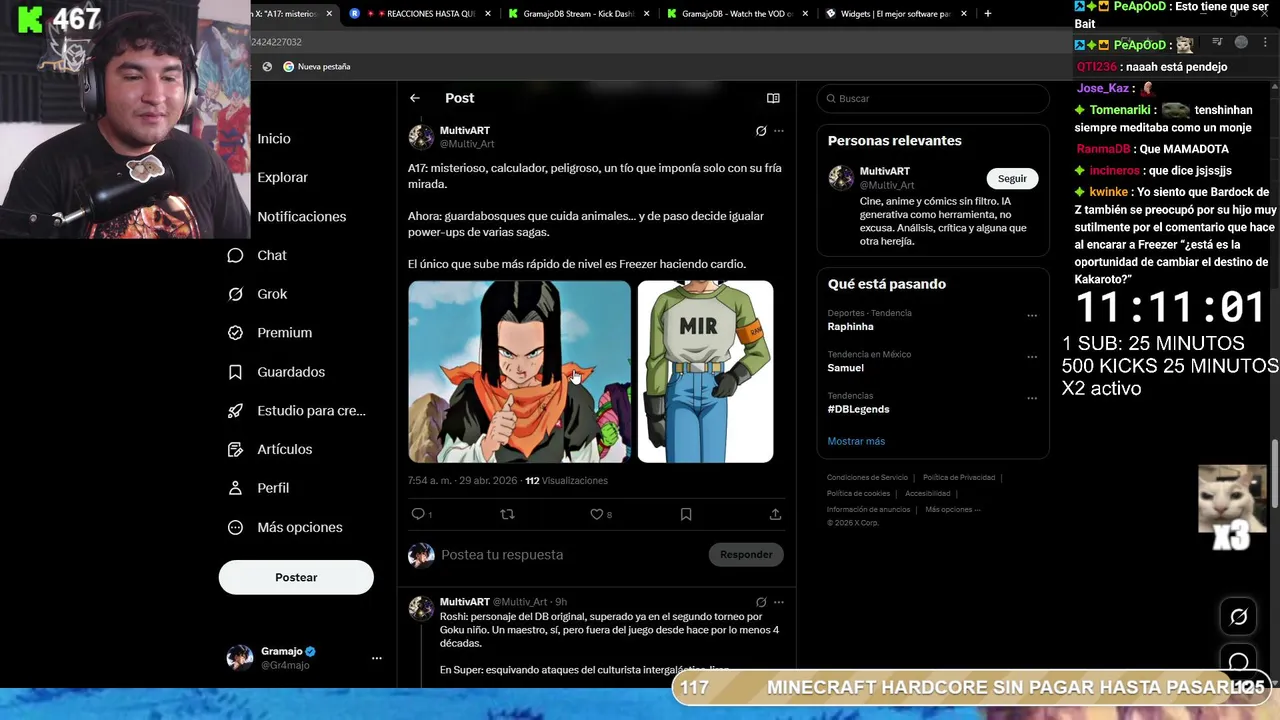Click MultivART avatar on main post
The height and width of the screenshot is (720, 1280).
pyautogui.click(x=421, y=137)
